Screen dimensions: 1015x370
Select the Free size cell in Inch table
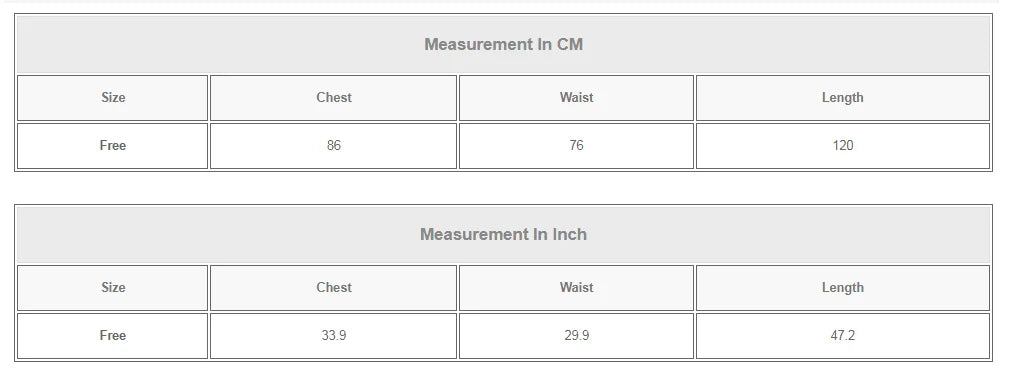113,336
